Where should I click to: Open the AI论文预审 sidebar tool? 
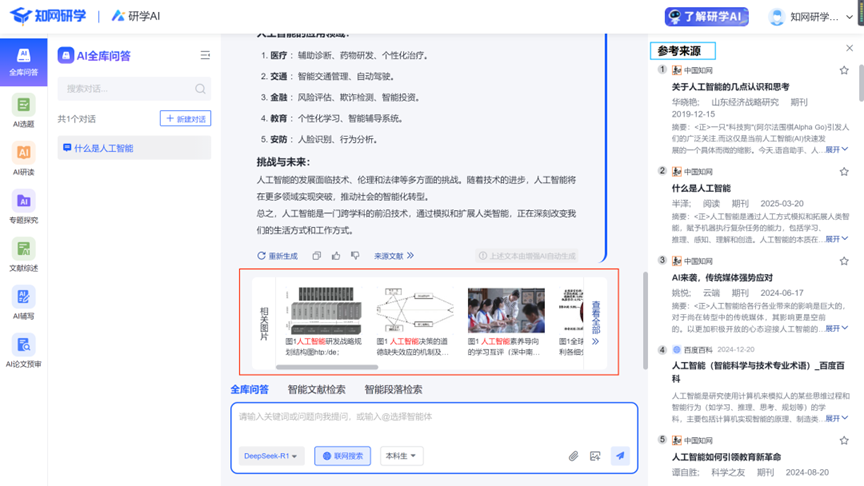coord(23,349)
